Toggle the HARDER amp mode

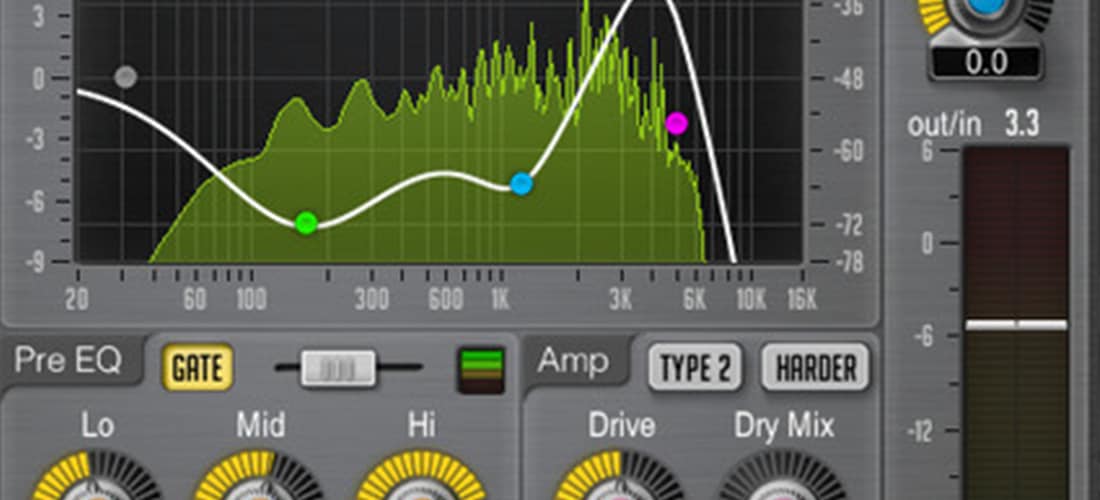coord(815,368)
